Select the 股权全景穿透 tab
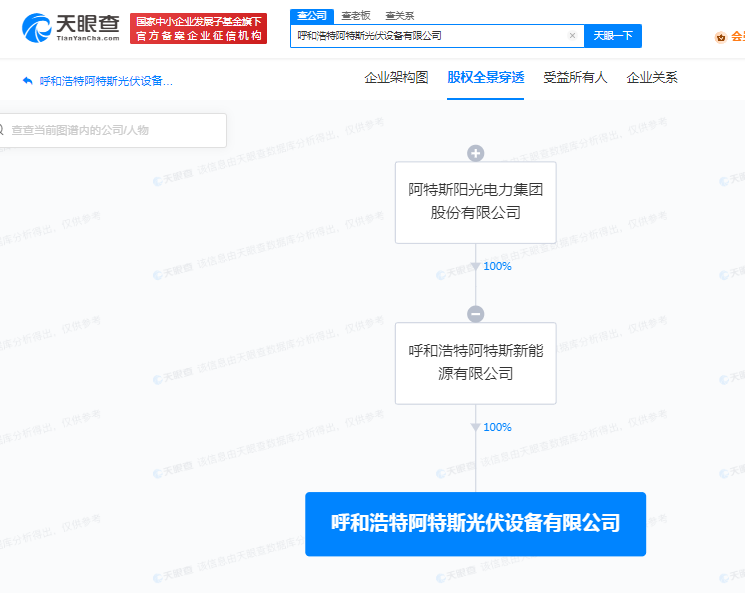This screenshot has width=745, height=593. [485, 77]
